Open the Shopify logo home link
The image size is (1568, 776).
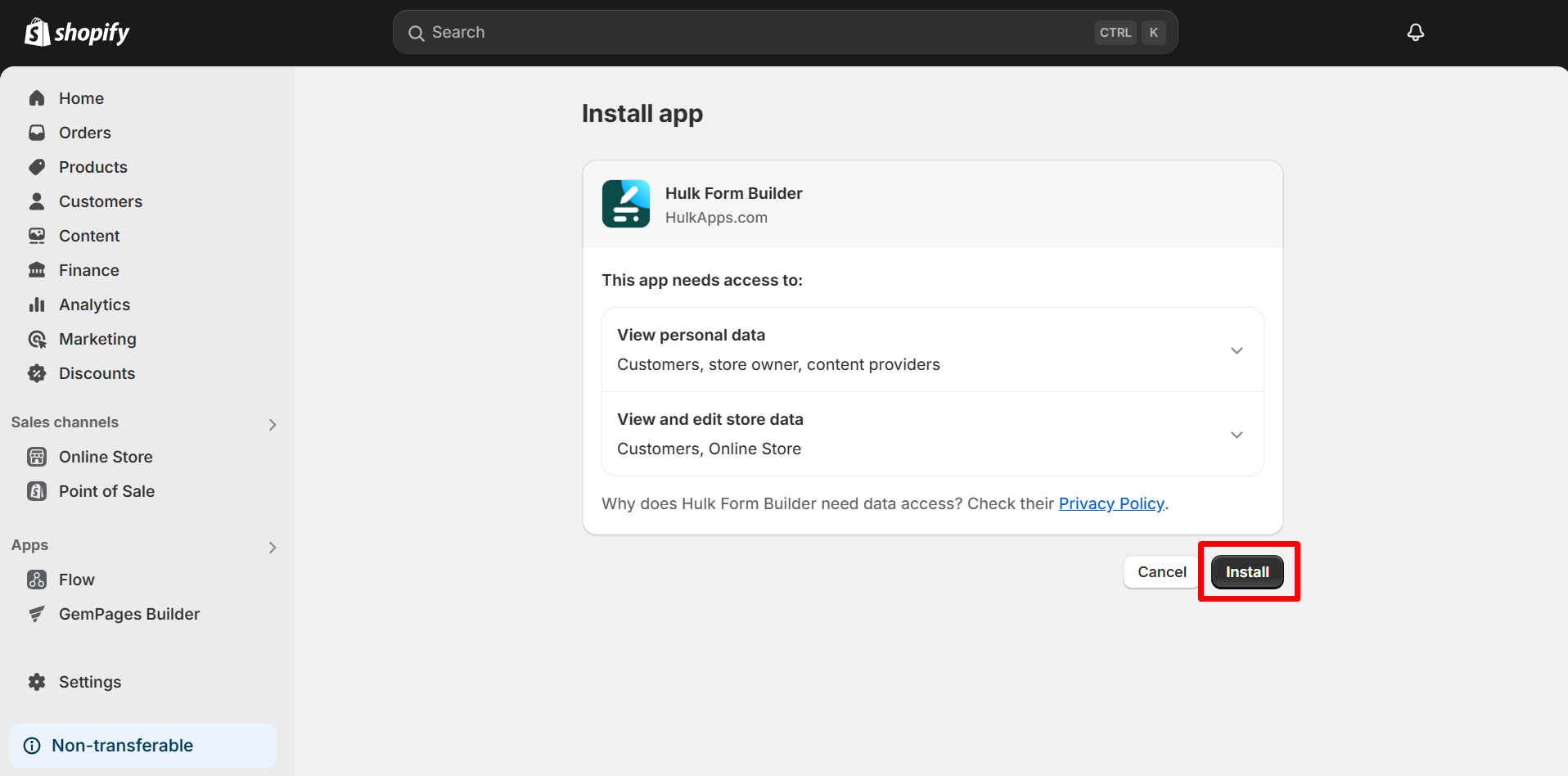(76, 32)
